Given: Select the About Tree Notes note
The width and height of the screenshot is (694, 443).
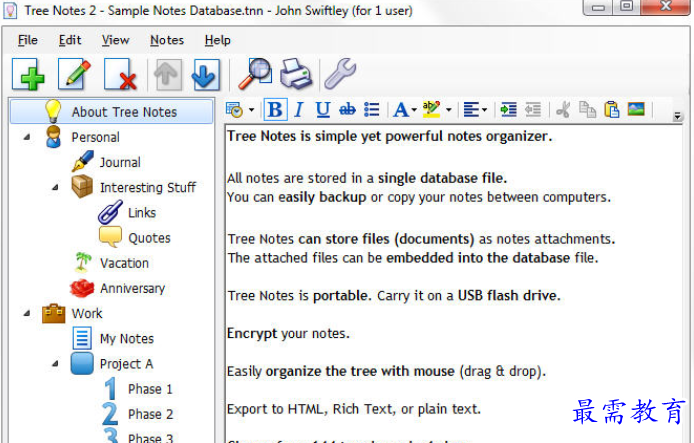Looking at the screenshot, I should click(112, 112).
